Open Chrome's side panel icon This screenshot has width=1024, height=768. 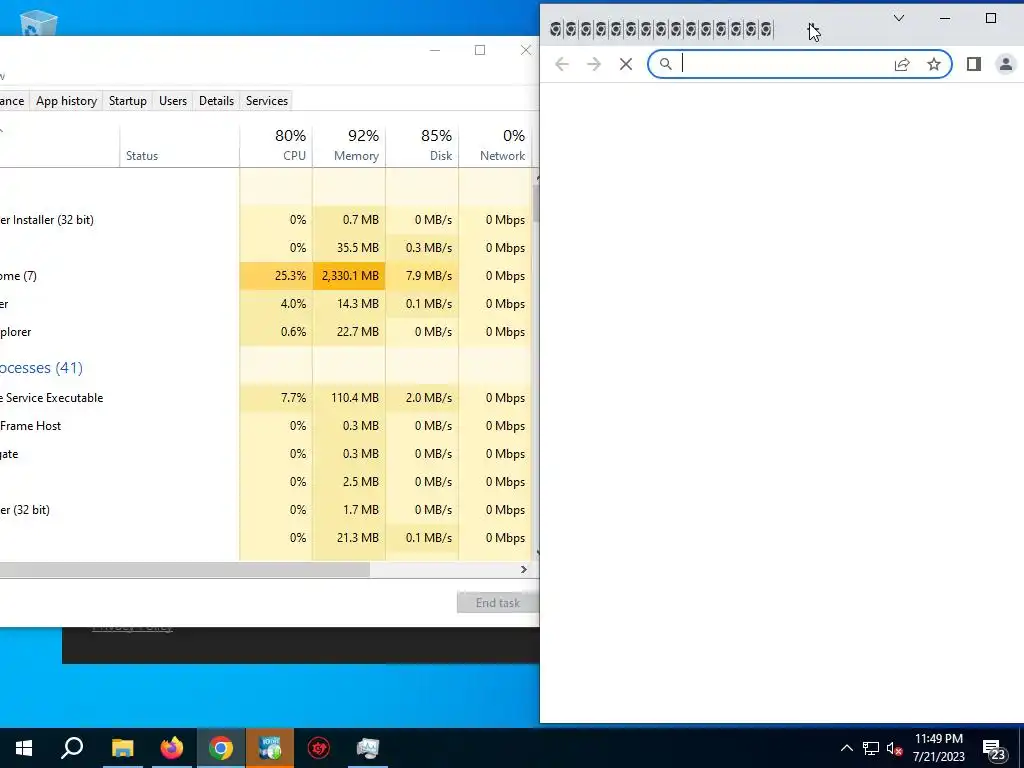[x=974, y=64]
